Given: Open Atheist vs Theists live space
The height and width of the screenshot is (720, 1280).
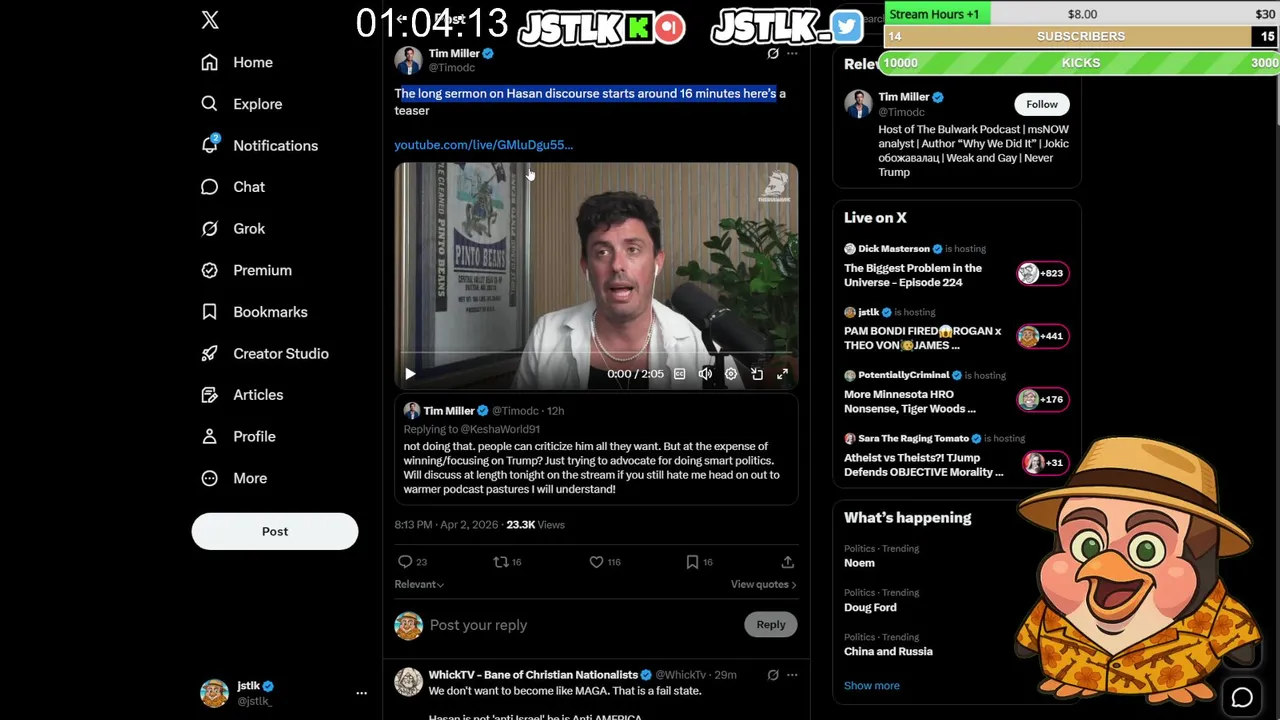Looking at the screenshot, I should tap(923, 465).
